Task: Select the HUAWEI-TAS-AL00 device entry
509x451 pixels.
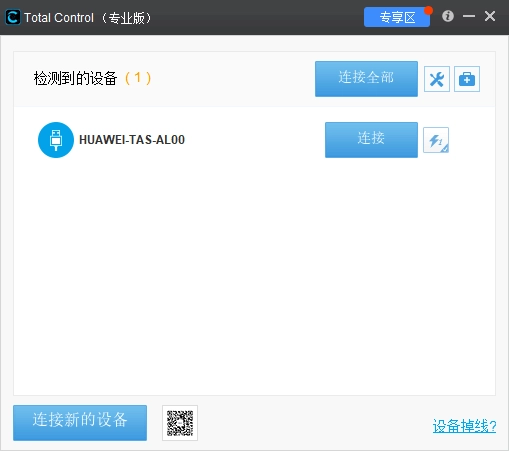Action: click(132, 140)
